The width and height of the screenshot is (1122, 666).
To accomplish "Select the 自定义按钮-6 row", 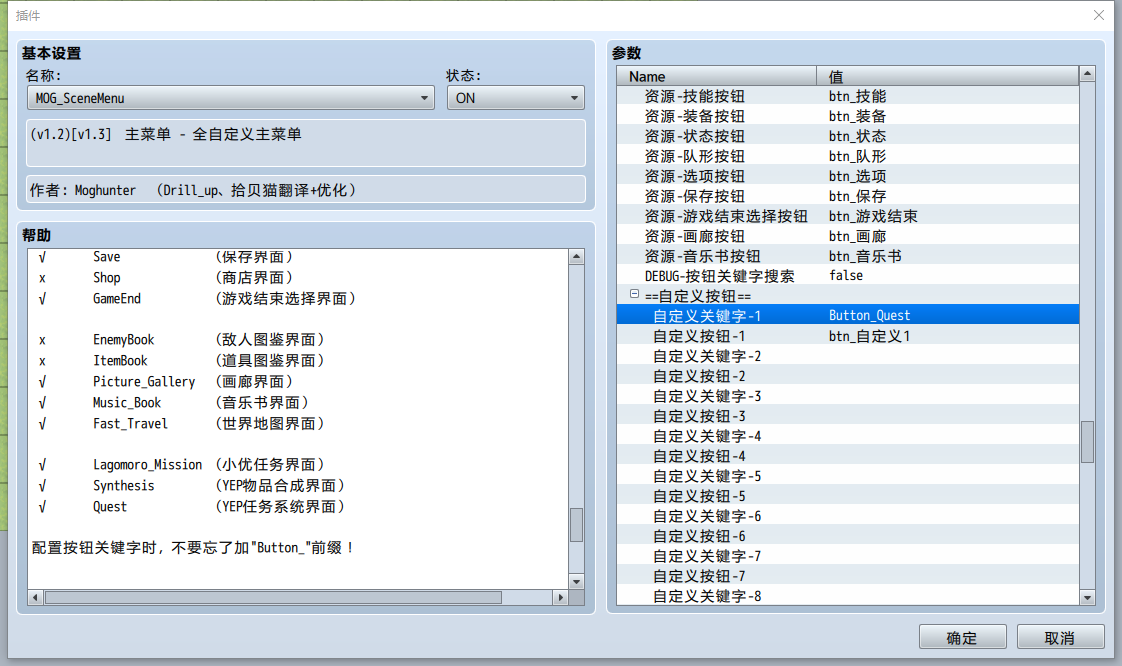I will point(848,536).
